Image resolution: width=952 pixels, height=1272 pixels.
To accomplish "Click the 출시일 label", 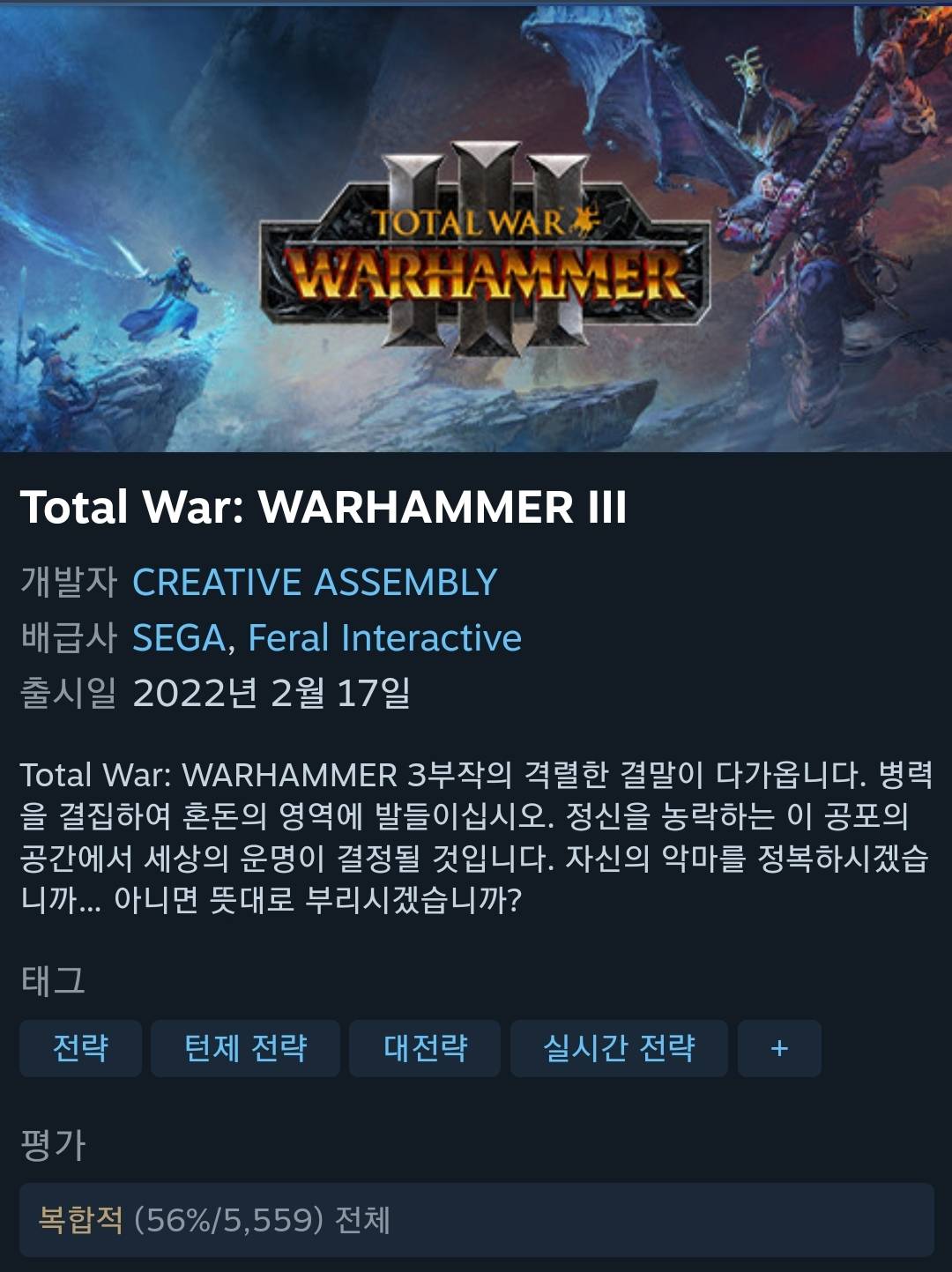I will (x=69, y=693).
